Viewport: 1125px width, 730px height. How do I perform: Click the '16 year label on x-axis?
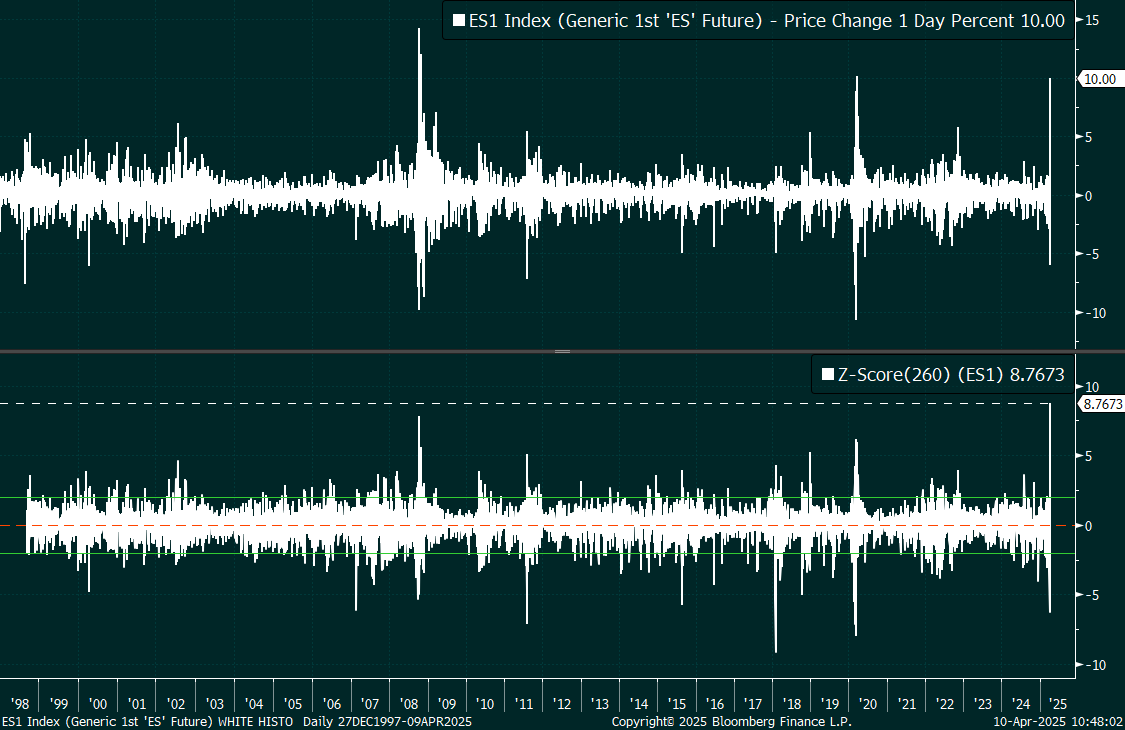tap(715, 704)
